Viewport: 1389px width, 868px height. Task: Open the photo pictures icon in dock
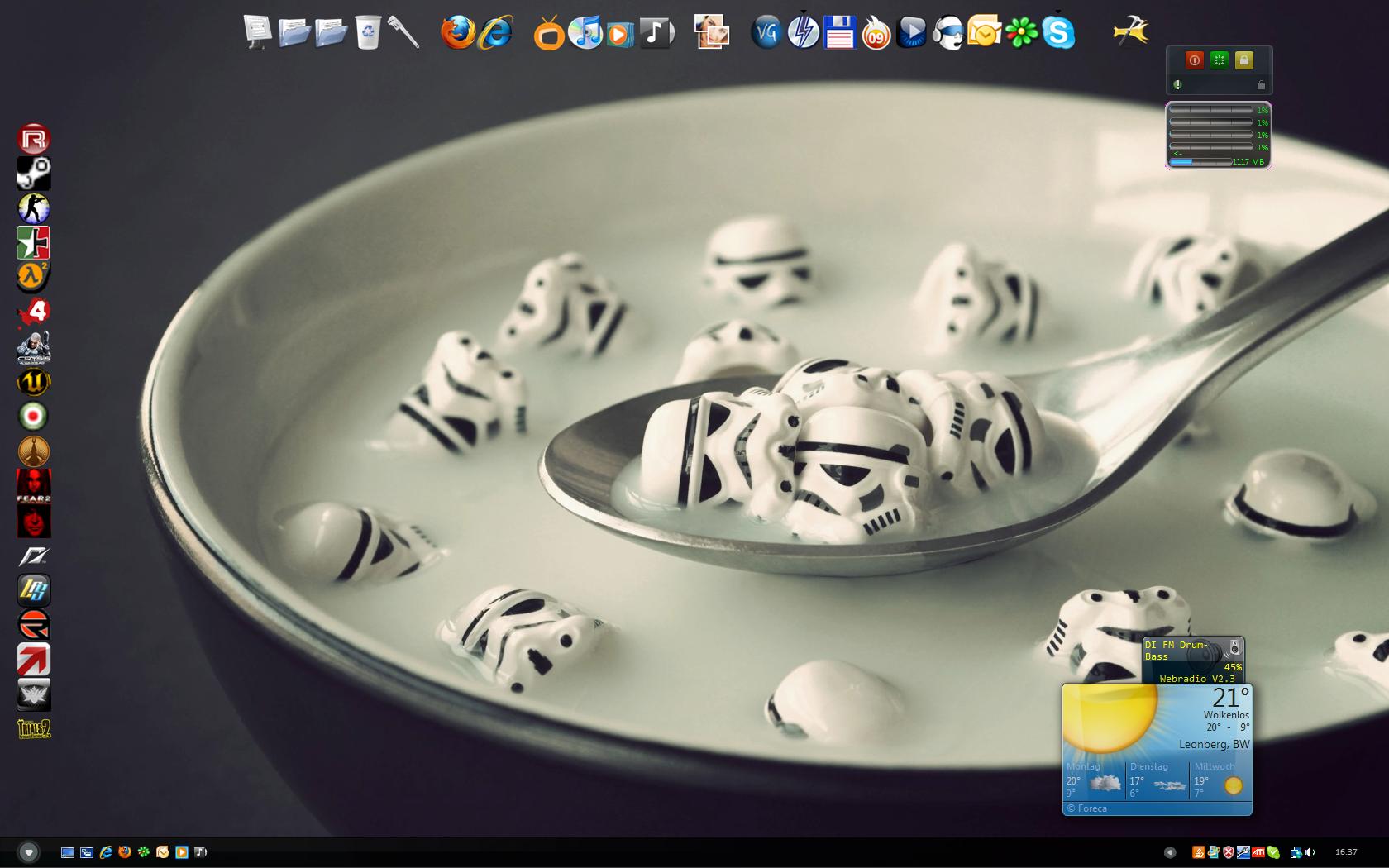pos(712,33)
